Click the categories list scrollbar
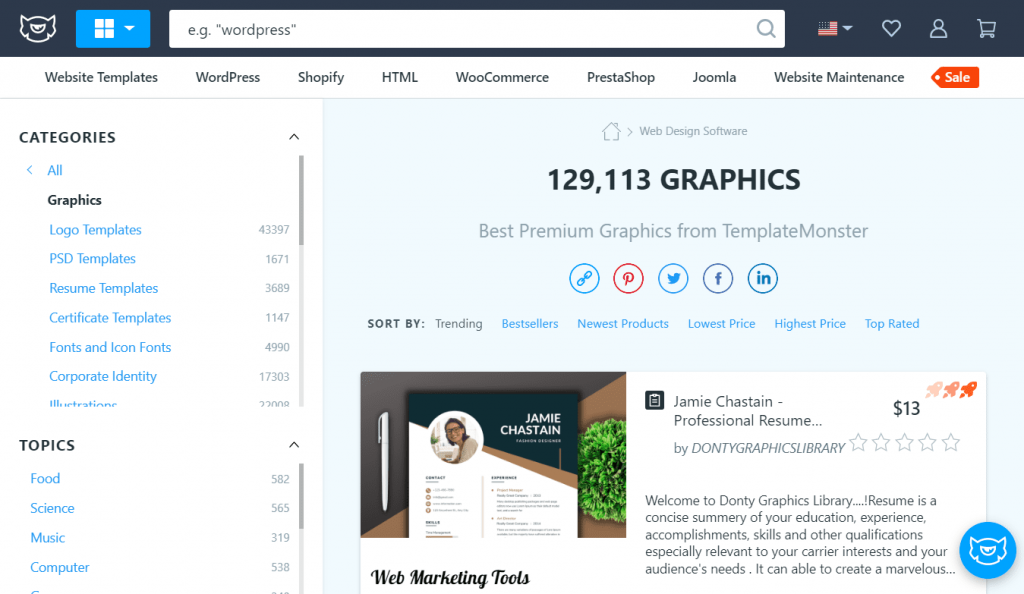 tap(301, 200)
